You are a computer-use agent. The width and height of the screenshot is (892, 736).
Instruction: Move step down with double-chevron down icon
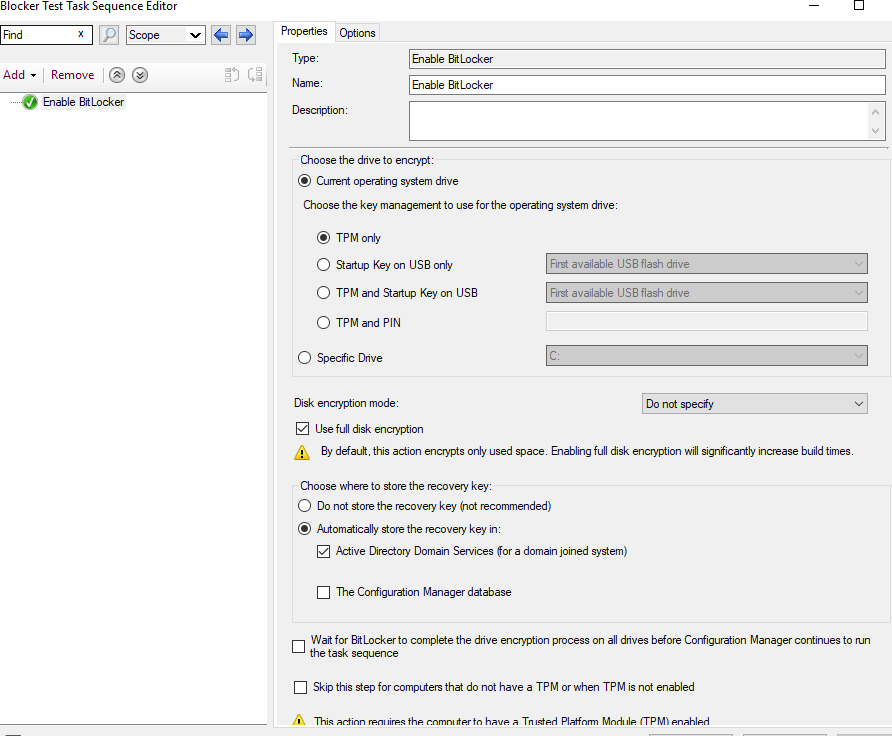tap(140, 75)
